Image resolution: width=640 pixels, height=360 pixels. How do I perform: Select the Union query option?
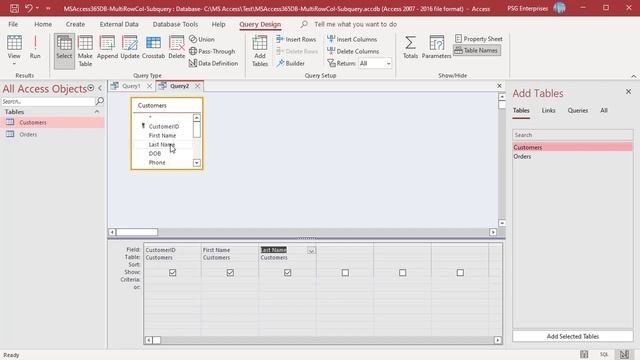click(x=202, y=39)
